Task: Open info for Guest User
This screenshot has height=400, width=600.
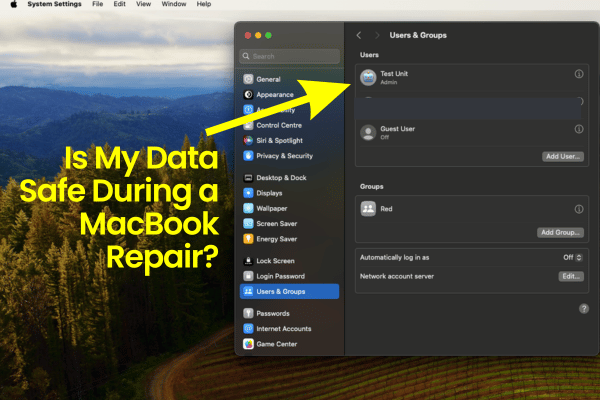Action: 579,129
